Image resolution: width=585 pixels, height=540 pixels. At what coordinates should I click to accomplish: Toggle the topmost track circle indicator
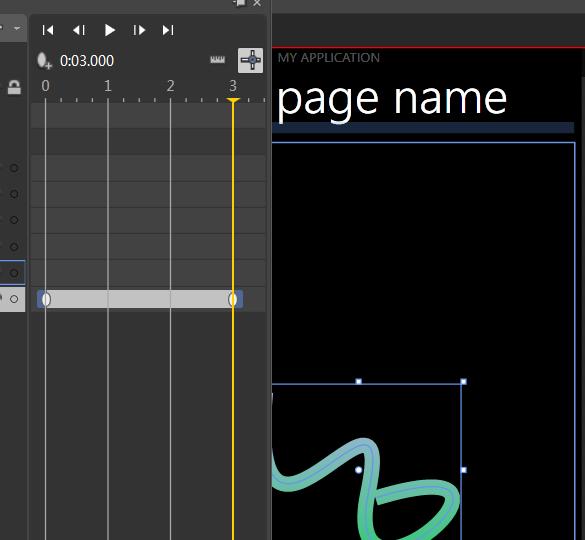point(14,168)
